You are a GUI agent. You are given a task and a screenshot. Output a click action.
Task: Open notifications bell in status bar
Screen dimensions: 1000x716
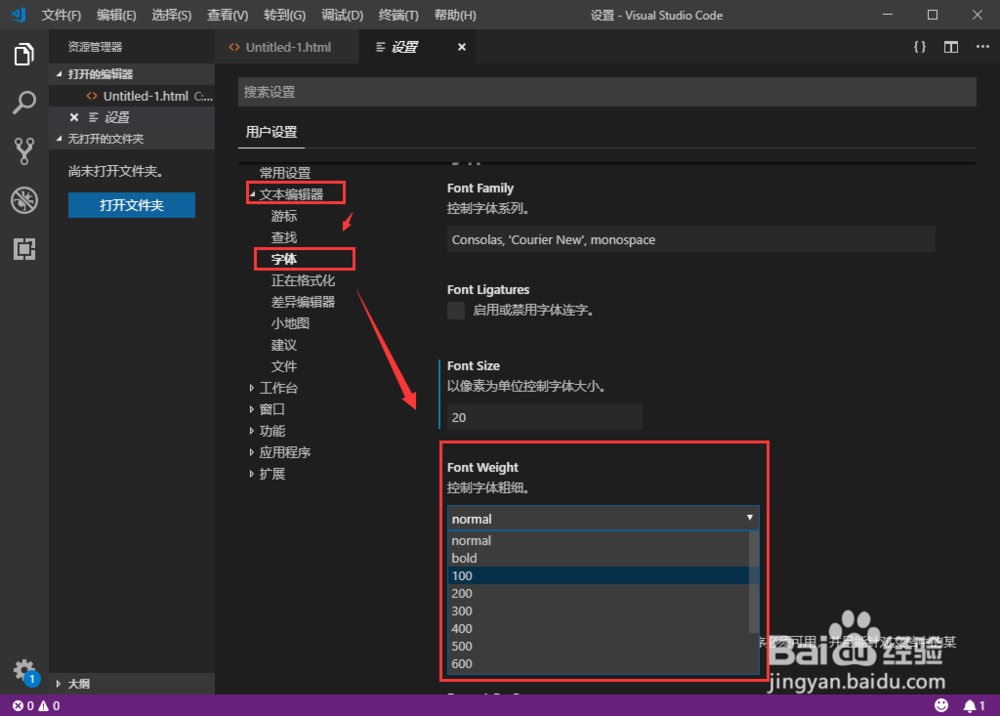pos(974,706)
